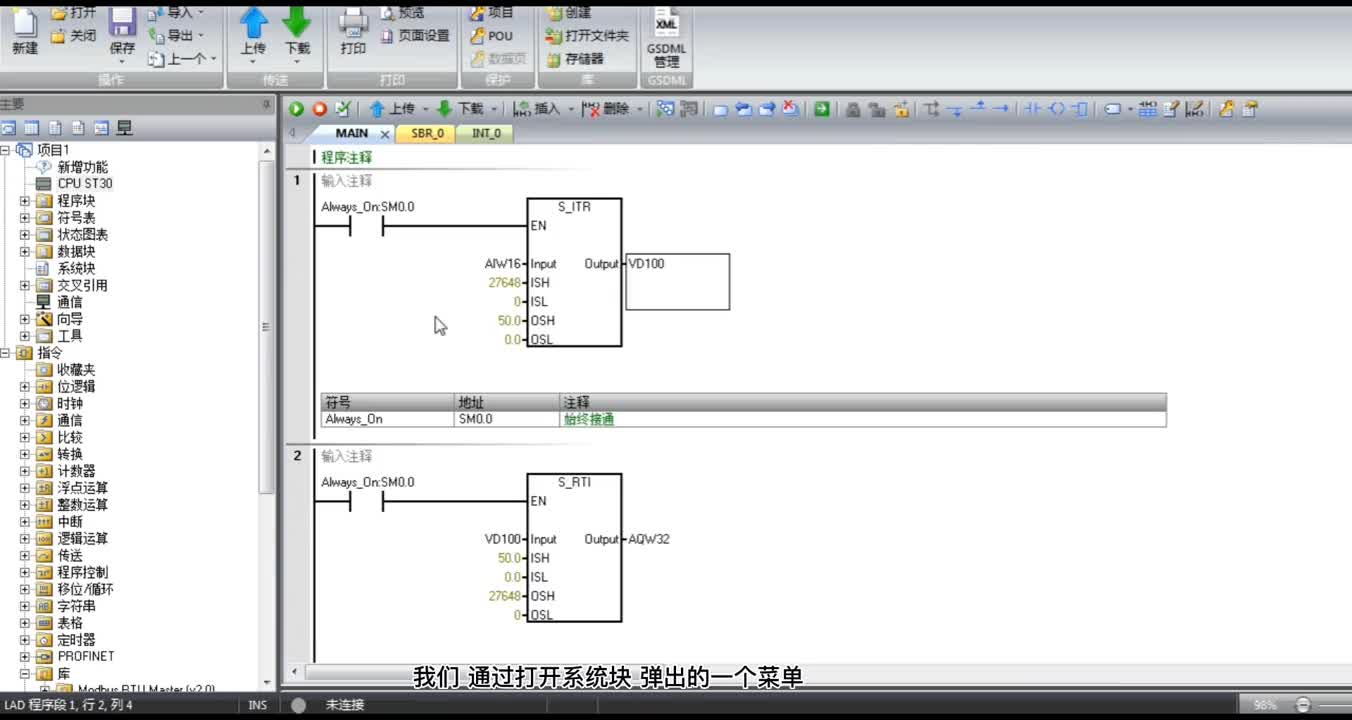Click the 页面设置 button

415,36
